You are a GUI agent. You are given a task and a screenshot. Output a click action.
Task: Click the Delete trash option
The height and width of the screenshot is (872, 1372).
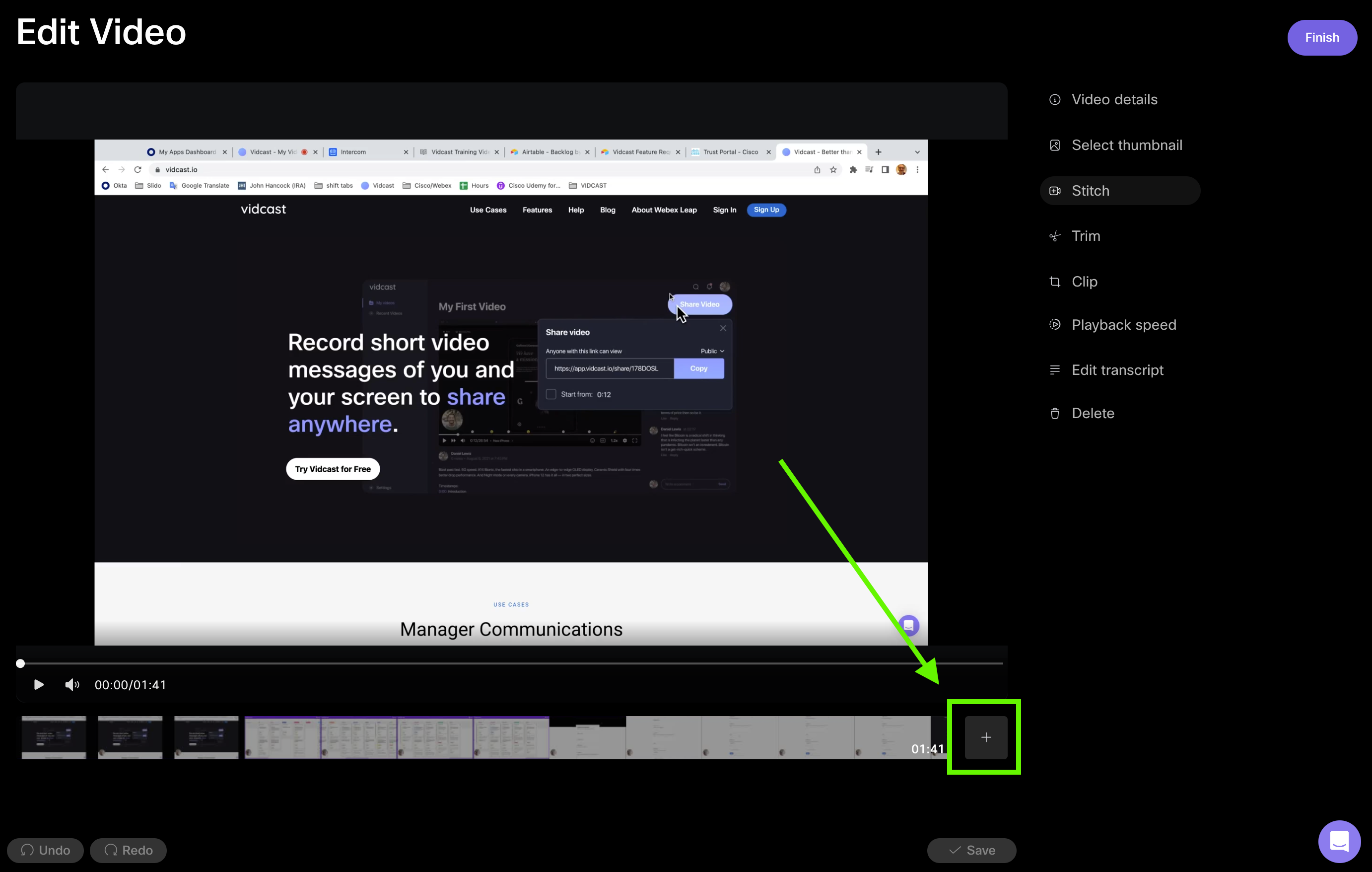point(1082,413)
